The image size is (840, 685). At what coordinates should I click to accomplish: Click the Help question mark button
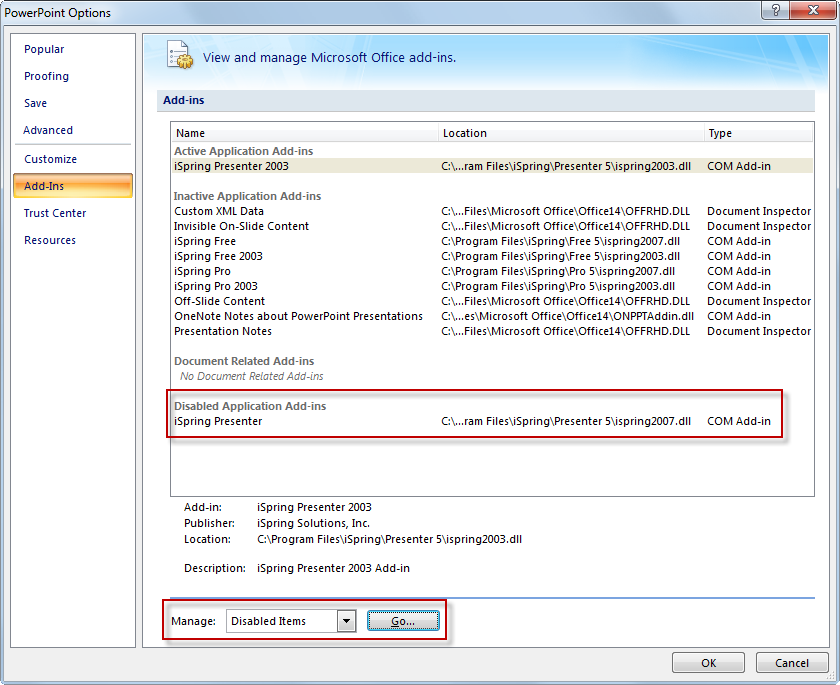tap(776, 10)
